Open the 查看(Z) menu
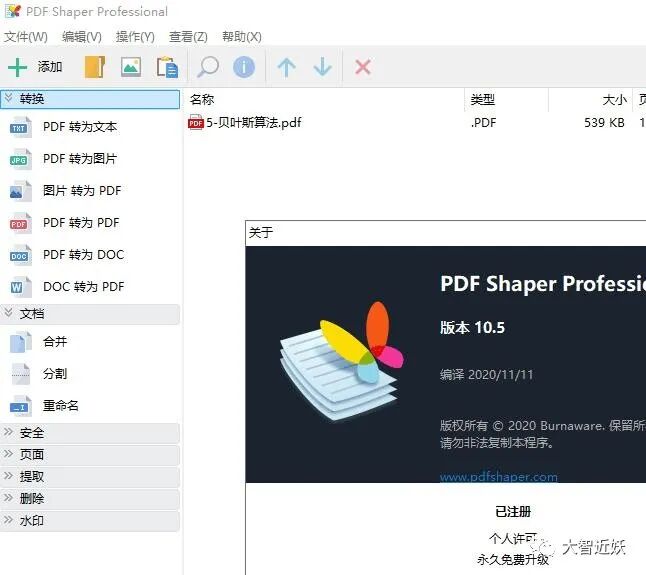 tap(188, 37)
